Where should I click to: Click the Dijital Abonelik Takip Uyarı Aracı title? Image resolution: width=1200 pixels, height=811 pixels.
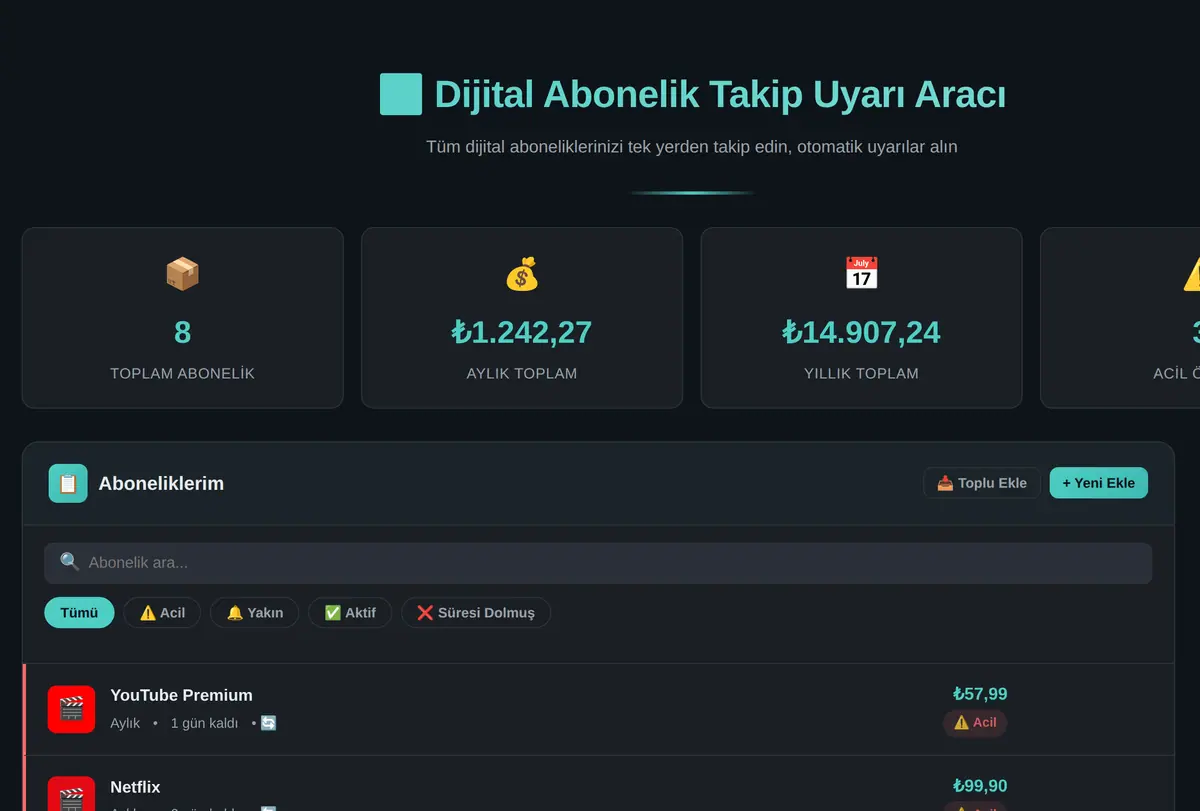[720, 95]
